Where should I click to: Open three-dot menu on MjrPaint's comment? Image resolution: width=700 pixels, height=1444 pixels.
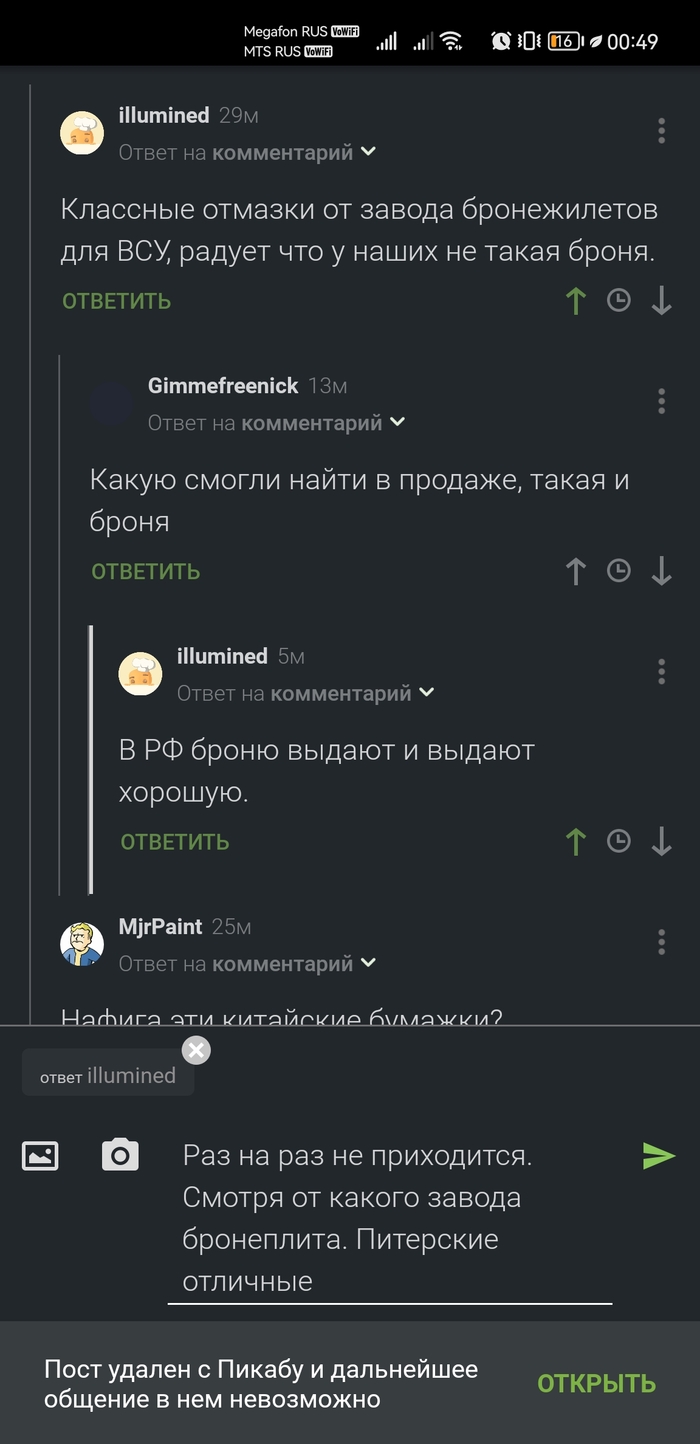[x=661, y=941]
